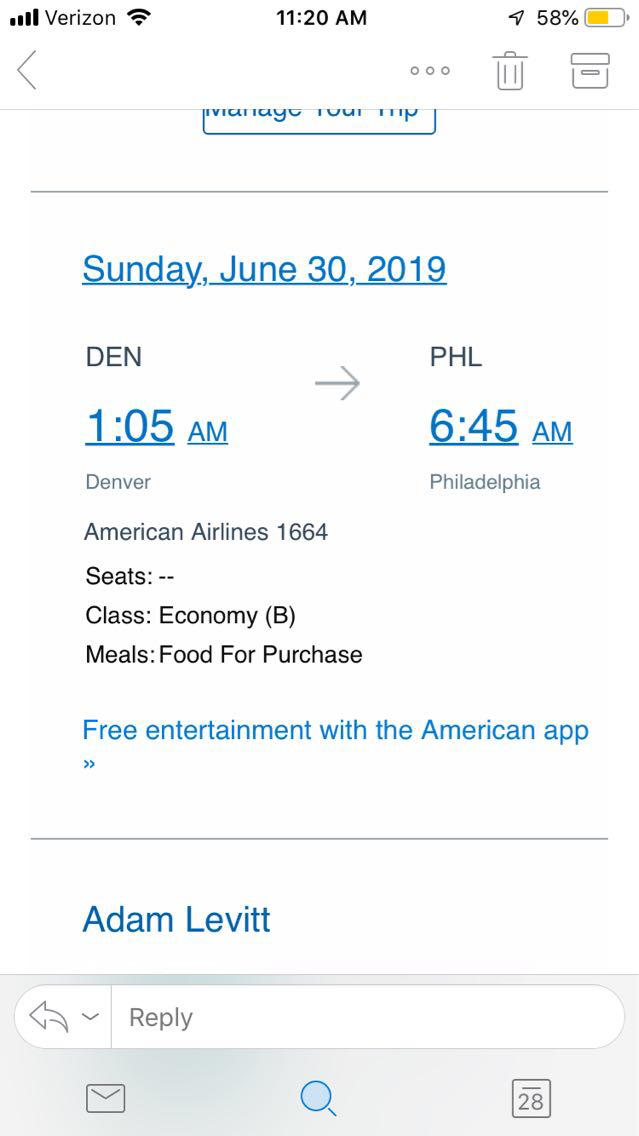
Task: Tap the 11:20 AM status bar clock
Action: [x=320, y=18]
